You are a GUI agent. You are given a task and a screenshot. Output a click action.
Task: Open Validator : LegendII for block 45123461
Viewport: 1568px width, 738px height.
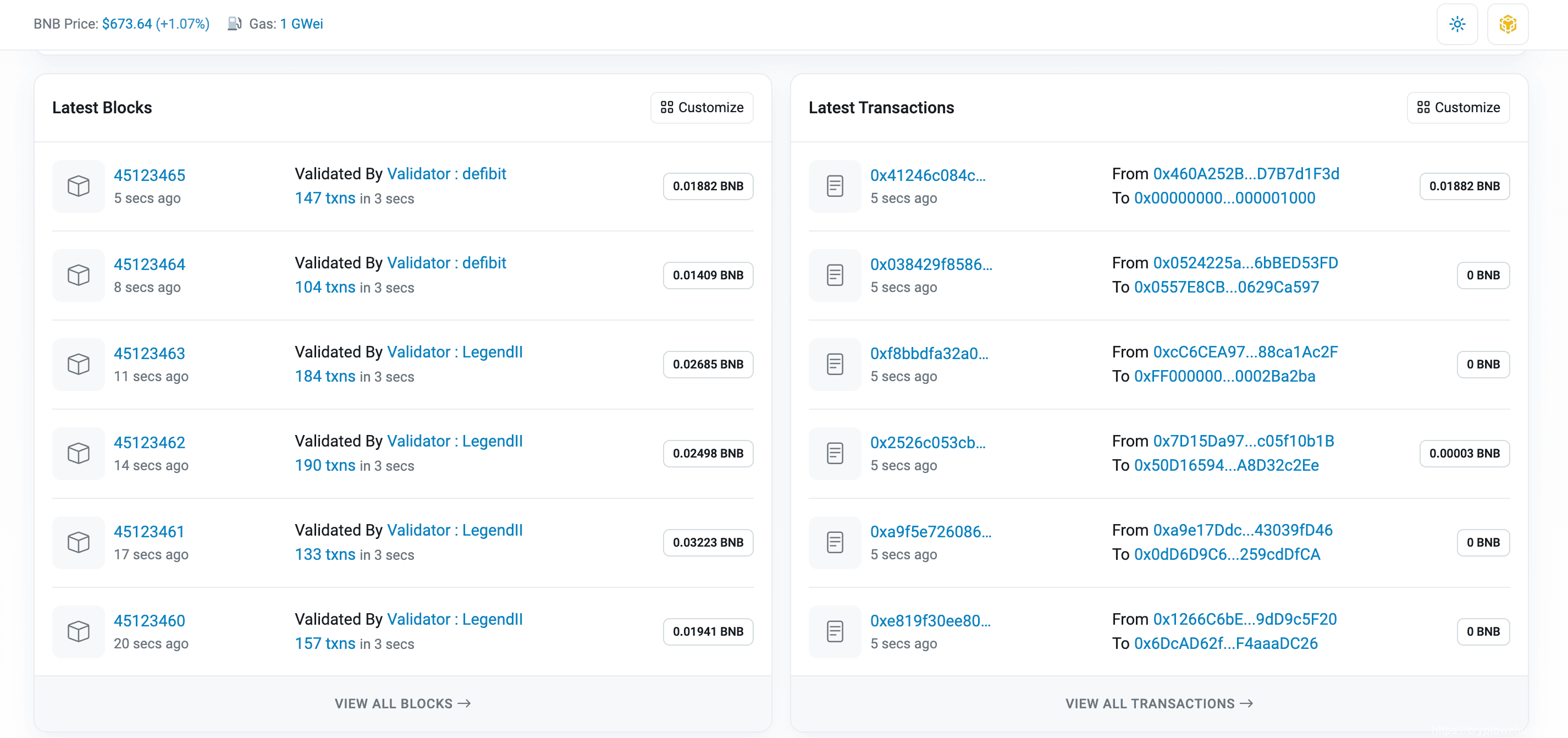pos(455,530)
